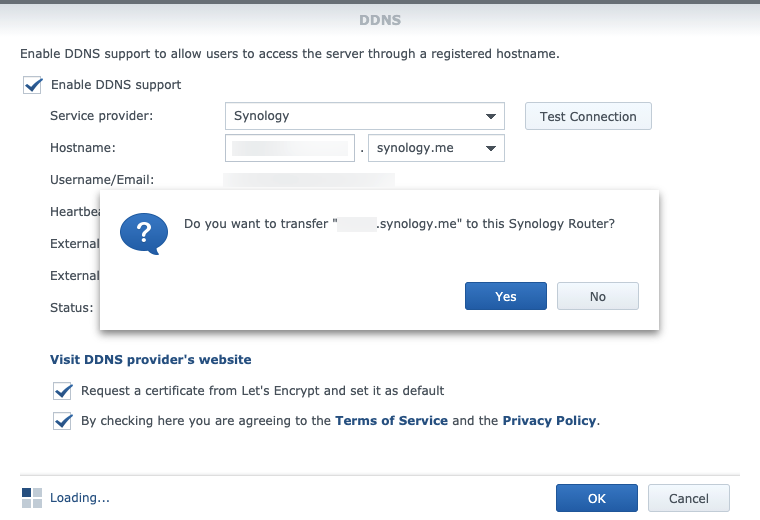The height and width of the screenshot is (520, 760).
Task: Uncheck the Let's Encrypt certificate request option
Action: click(x=63, y=391)
